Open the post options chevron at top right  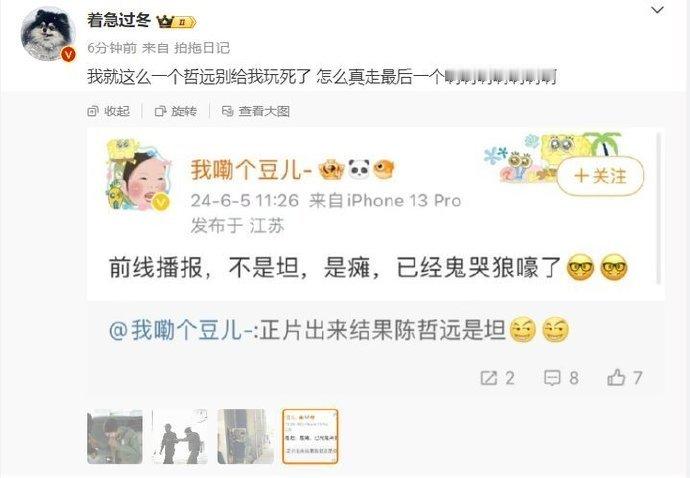coord(657,10)
